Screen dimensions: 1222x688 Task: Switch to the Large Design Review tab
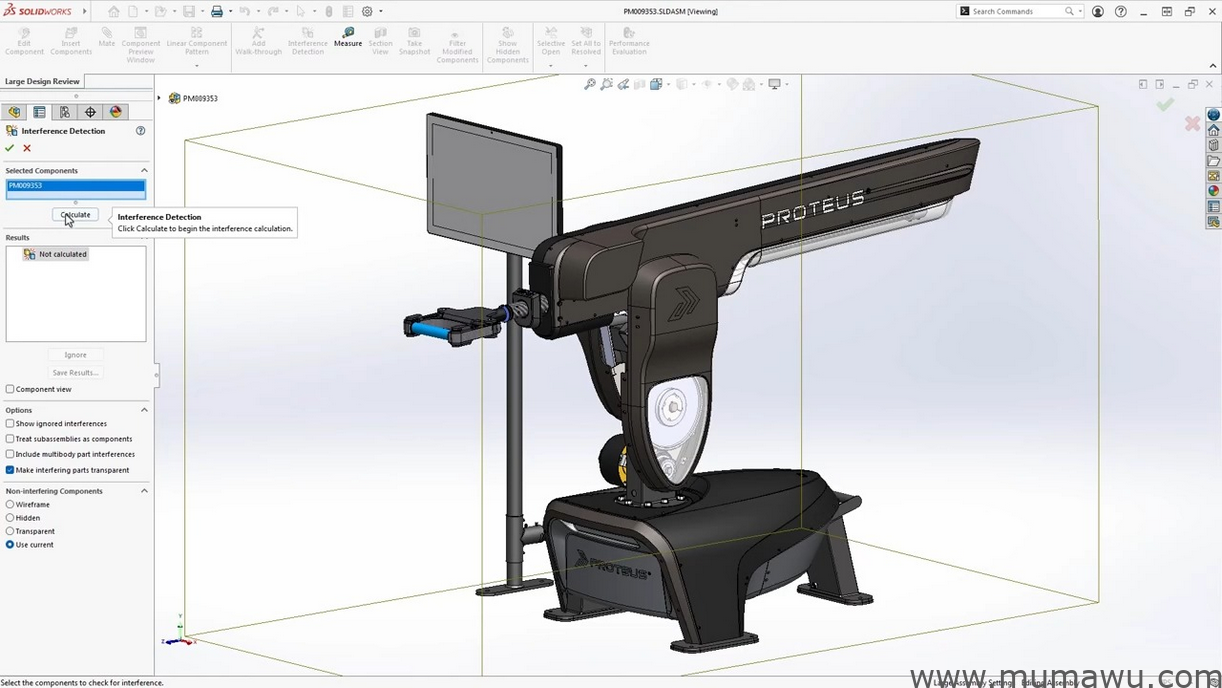[x=42, y=81]
